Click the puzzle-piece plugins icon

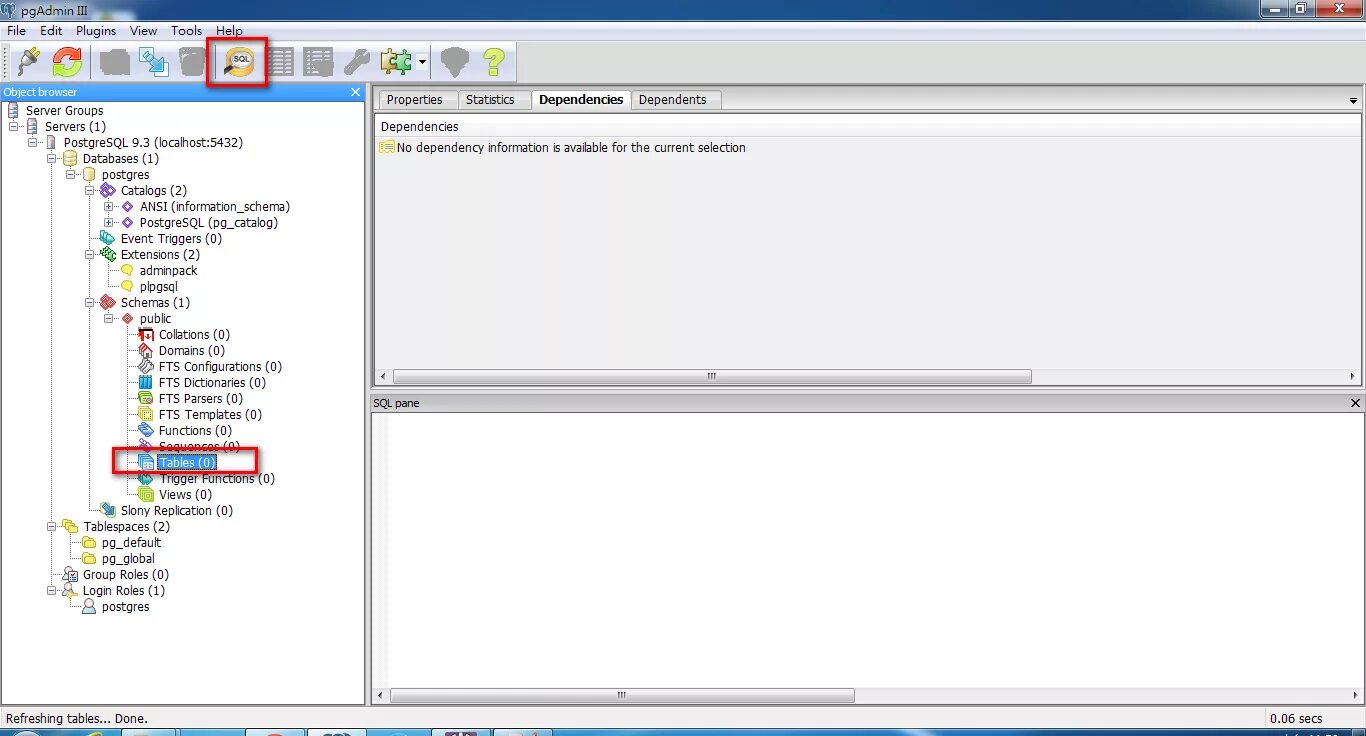[x=396, y=62]
